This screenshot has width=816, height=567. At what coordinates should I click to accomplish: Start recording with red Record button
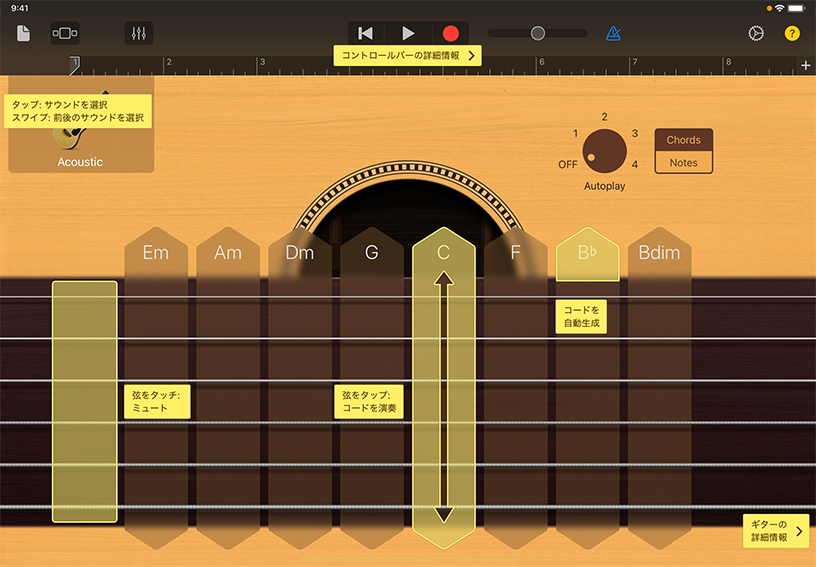(x=450, y=33)
